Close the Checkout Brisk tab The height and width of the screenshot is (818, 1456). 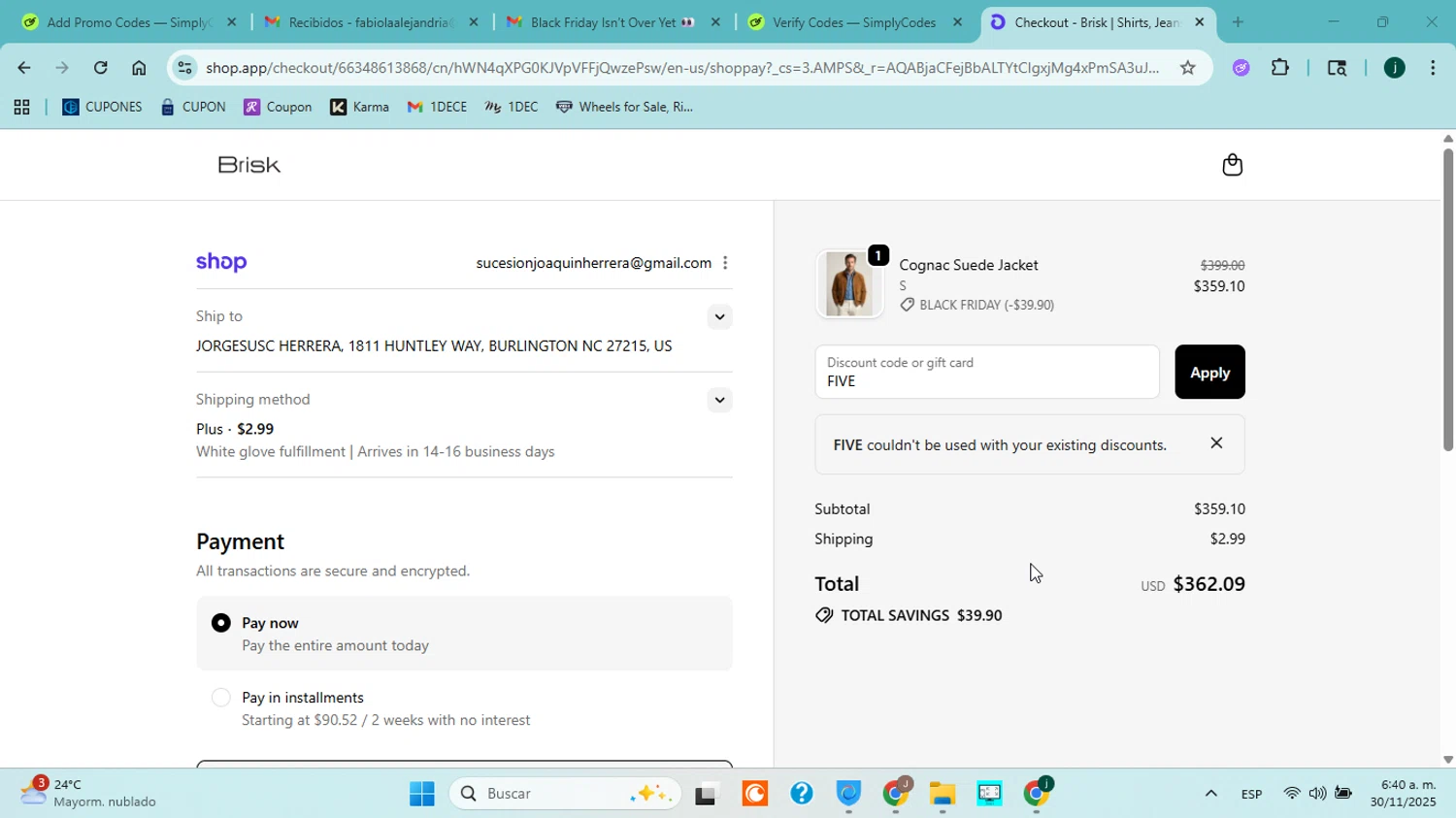pos(1199,21)
